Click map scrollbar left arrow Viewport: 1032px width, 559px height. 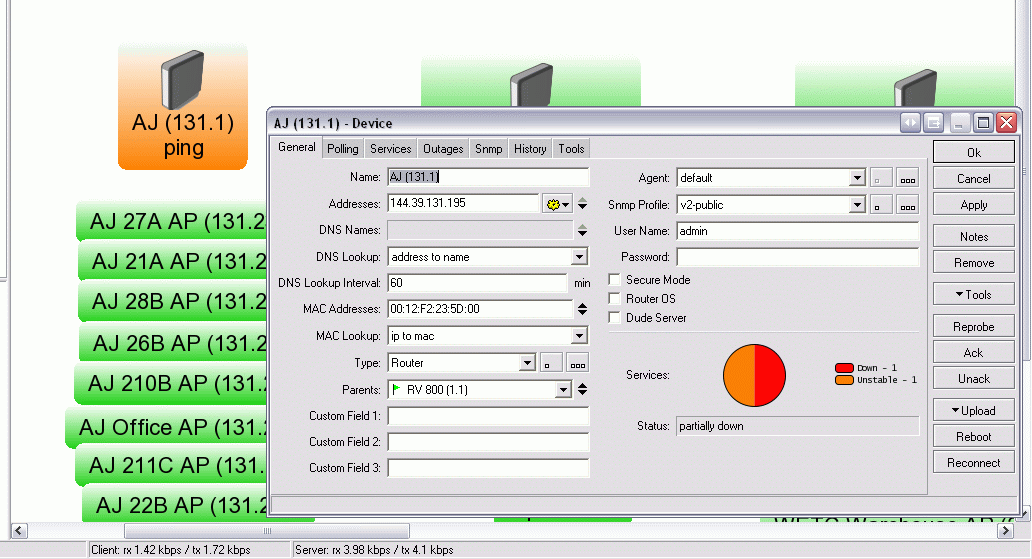point(19,531)
